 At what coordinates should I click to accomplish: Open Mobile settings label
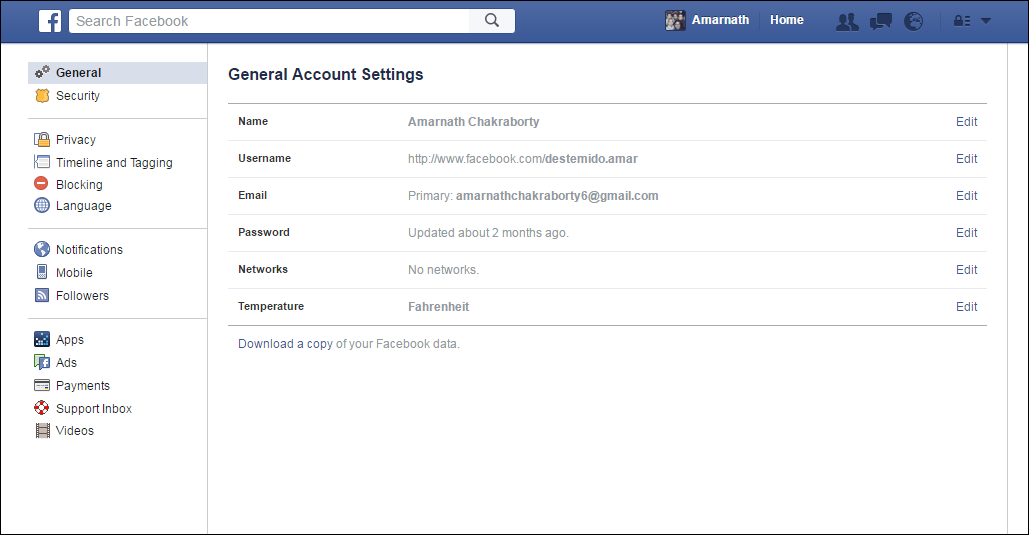74,272
